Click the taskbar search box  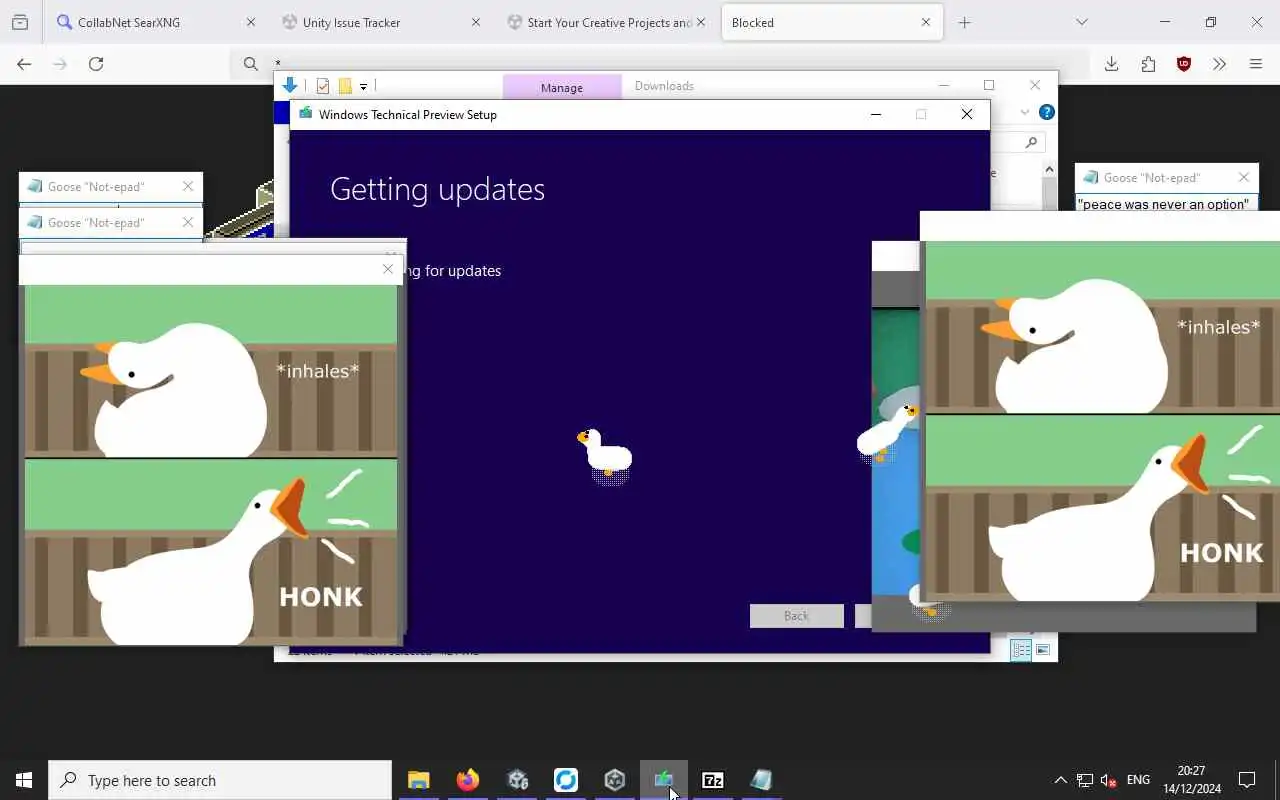(220, 780)
